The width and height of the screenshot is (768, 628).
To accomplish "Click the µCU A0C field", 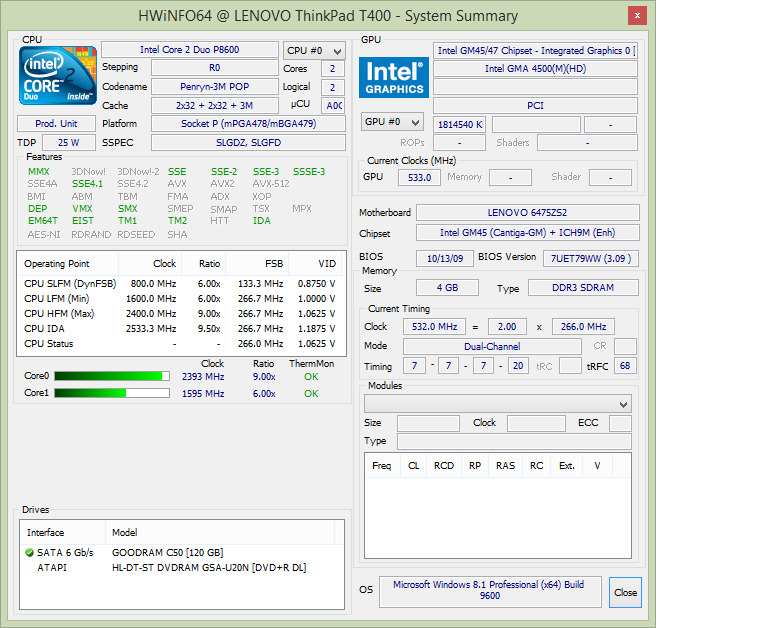I will click(333, 105).
